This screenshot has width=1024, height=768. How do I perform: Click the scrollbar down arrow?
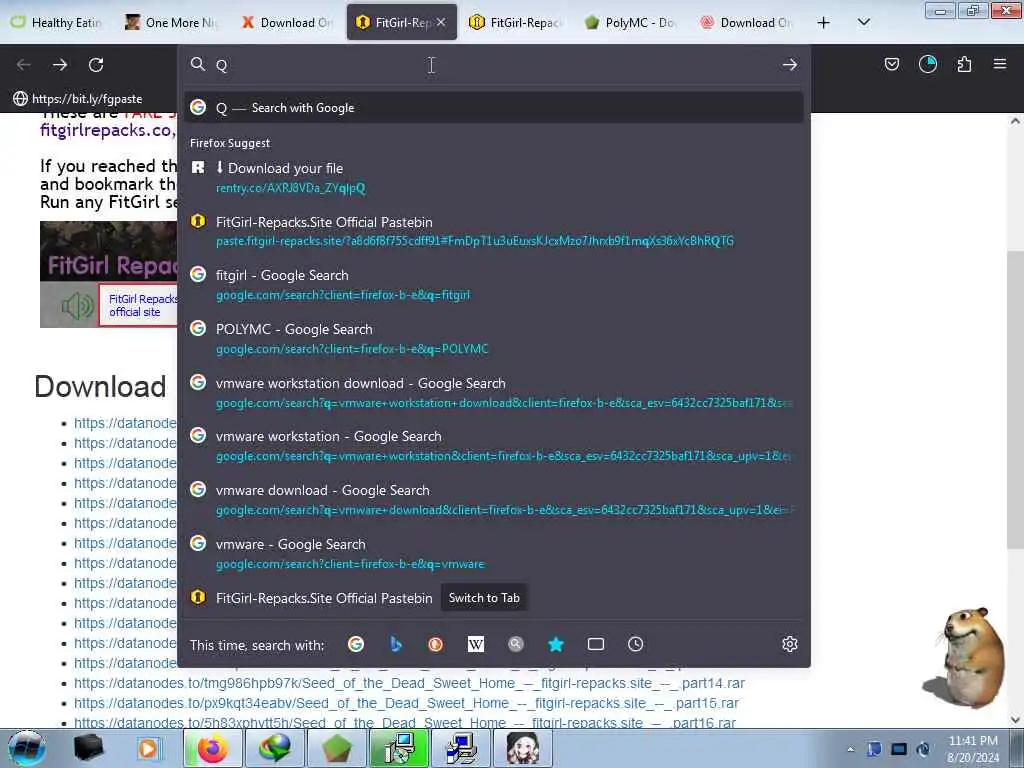coord(1015,720)
